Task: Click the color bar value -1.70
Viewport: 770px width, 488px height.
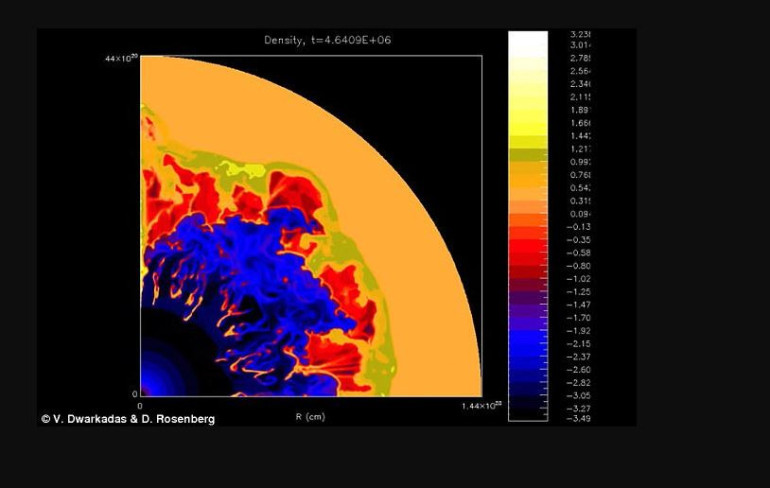Action: [578, 318]
